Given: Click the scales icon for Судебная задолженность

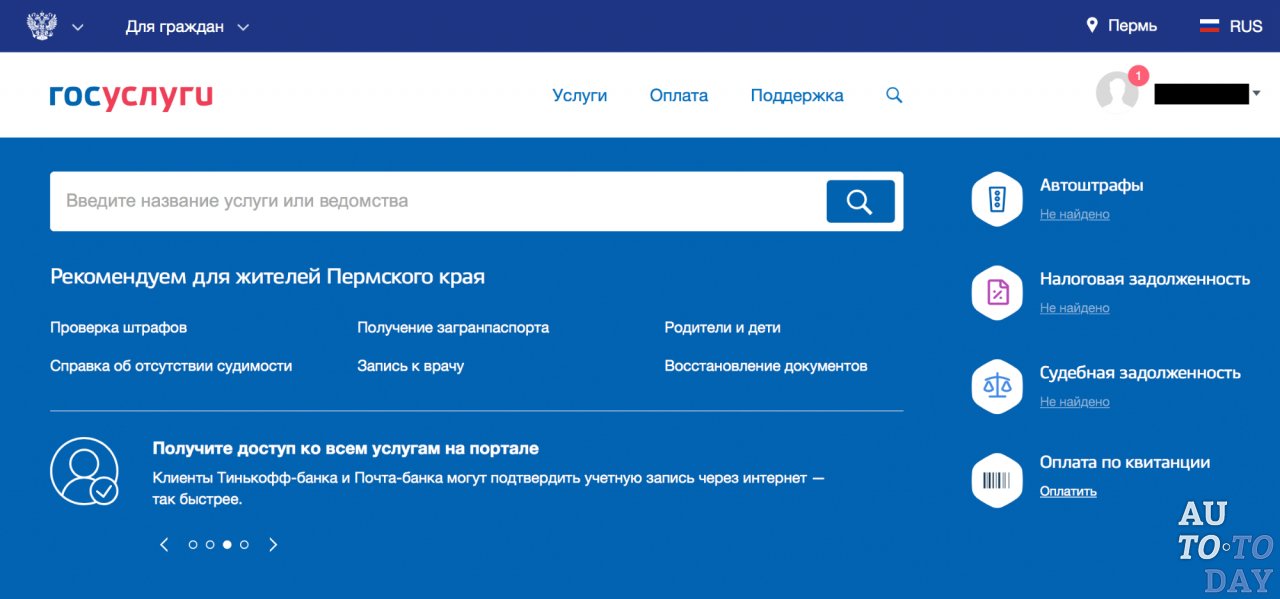Looking at the screenshot, I should point(996,385).
